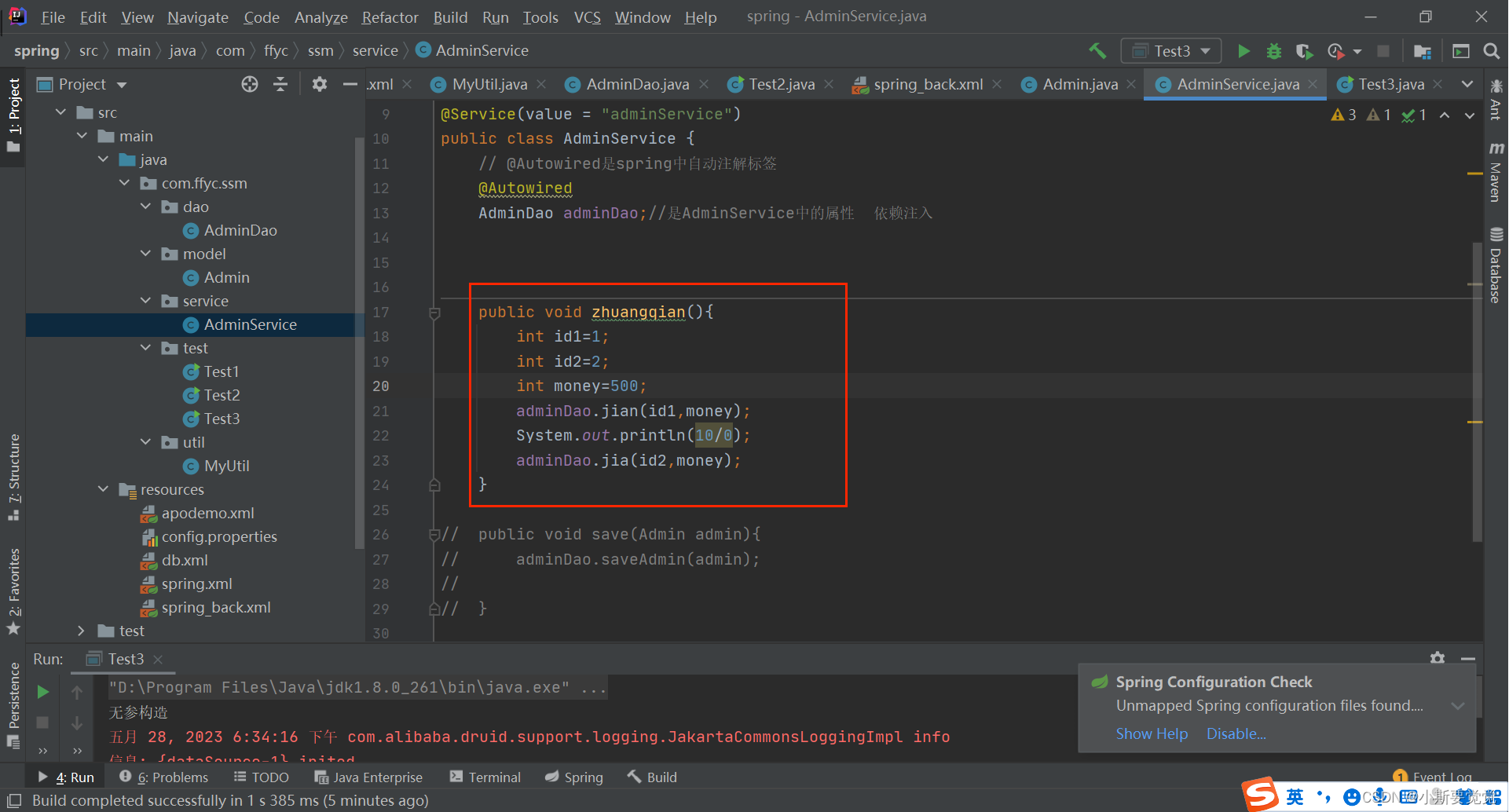The image size is (1509, 812).
Task: Select MyUtil in the project tree
Action: point(226,466)
